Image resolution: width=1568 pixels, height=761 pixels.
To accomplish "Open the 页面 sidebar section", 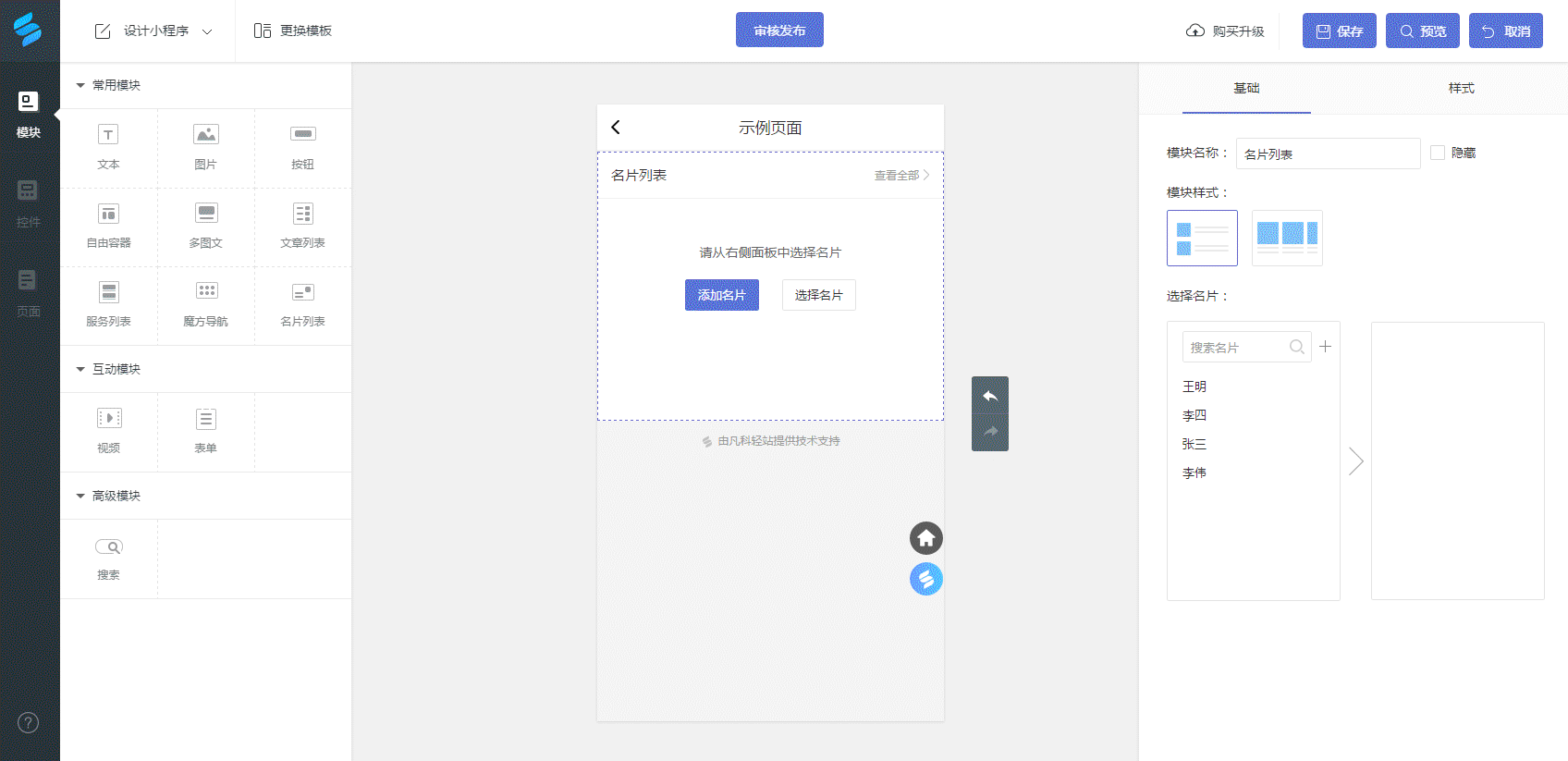I will point(29,293).
